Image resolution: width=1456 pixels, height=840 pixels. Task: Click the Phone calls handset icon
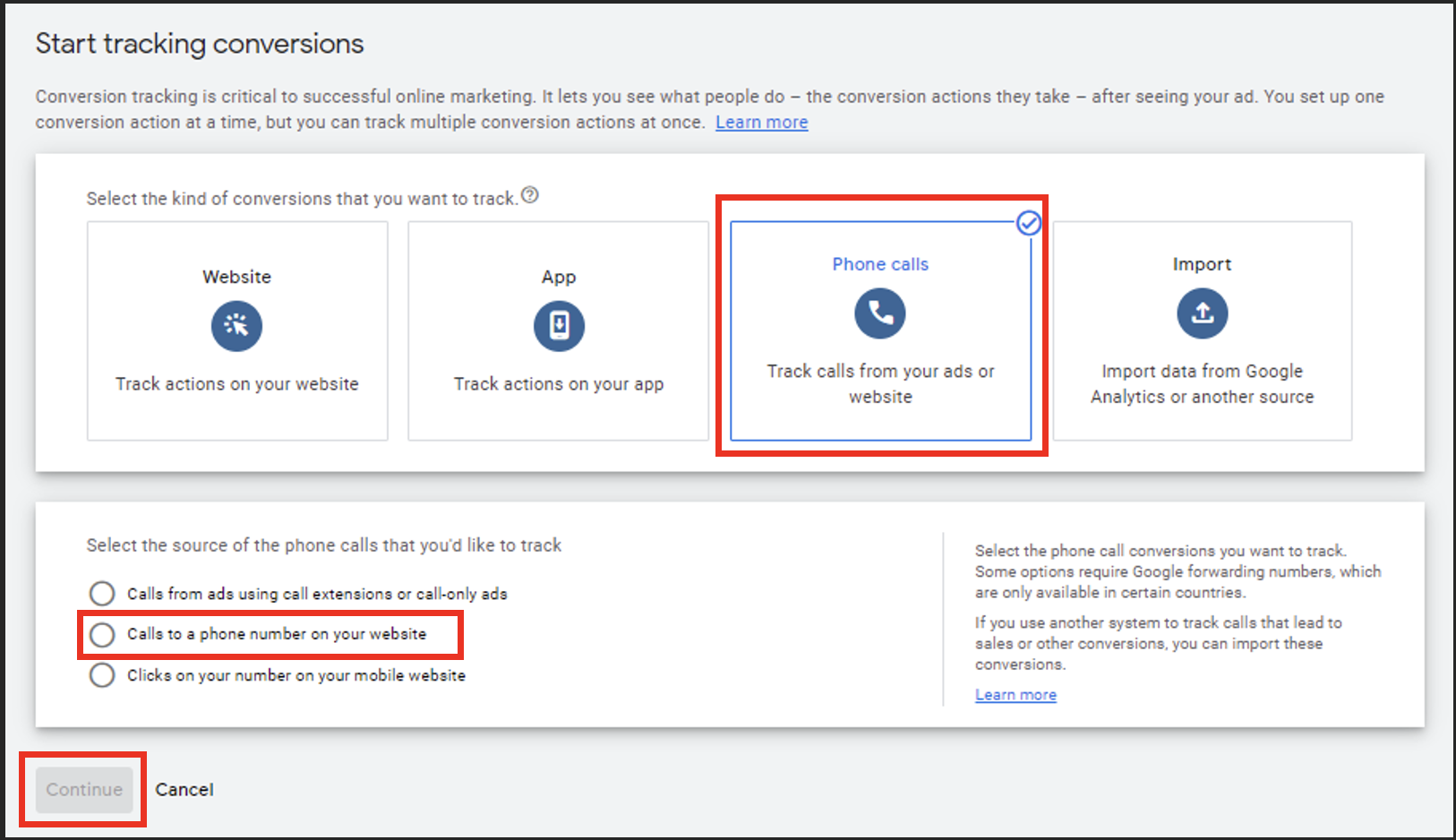(880, 313)
